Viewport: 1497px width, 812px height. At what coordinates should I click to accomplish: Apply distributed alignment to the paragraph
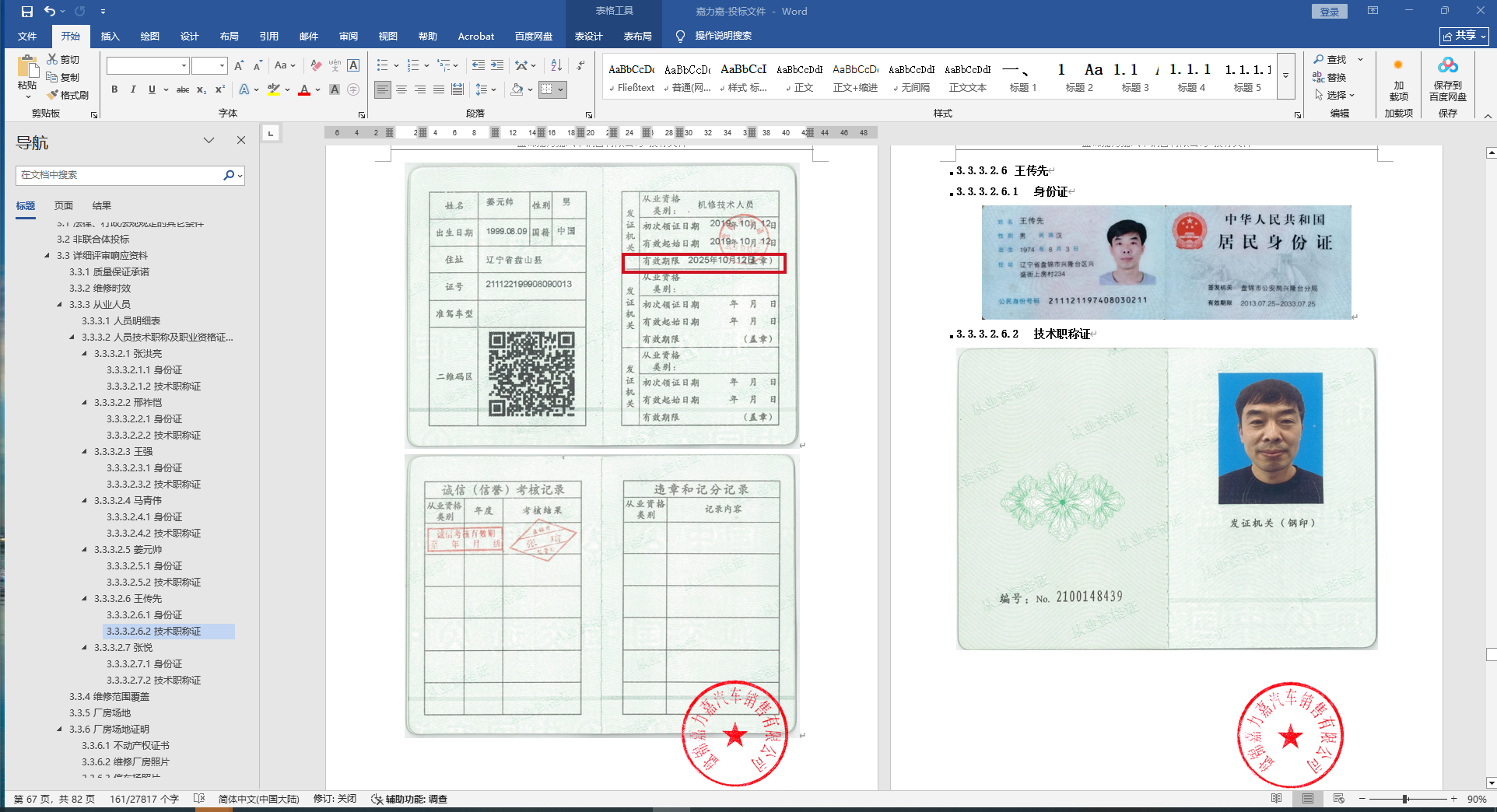458,89
